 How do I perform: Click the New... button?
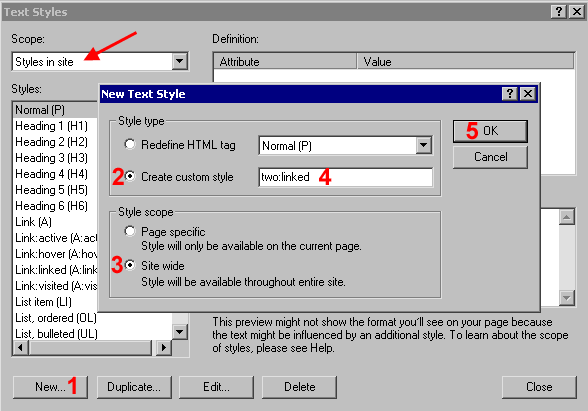tap(50, 387)
